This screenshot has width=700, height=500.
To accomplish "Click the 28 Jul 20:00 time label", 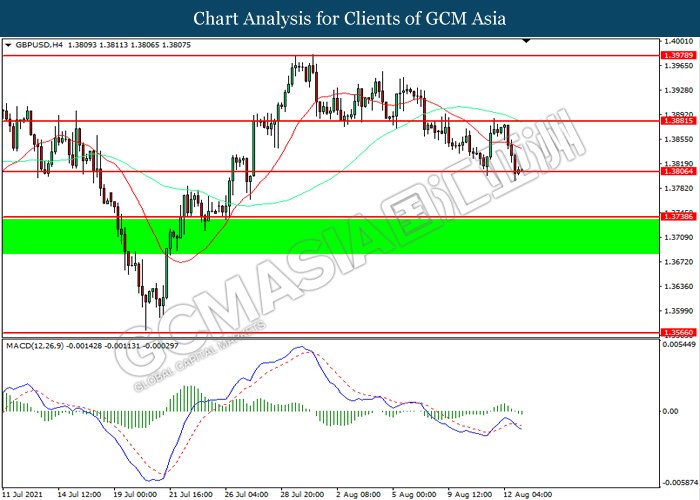I will (x=302, y=495).
